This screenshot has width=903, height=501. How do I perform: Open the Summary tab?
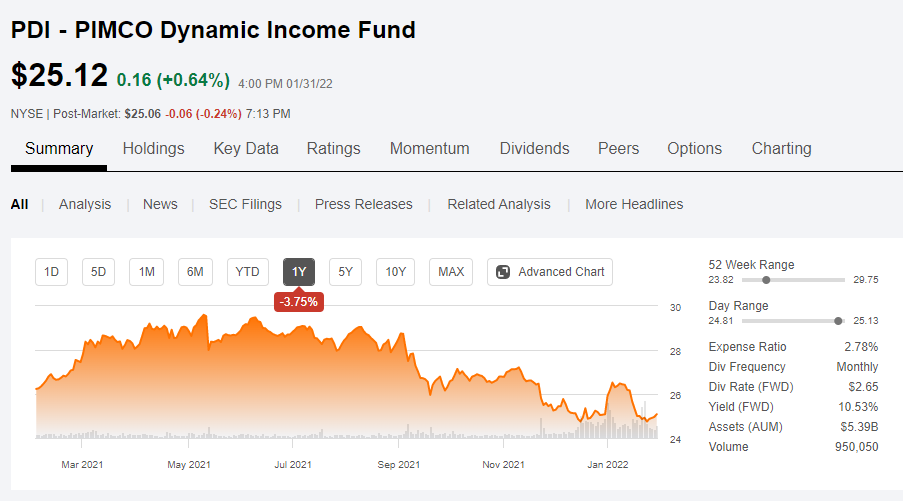(59, 149)
